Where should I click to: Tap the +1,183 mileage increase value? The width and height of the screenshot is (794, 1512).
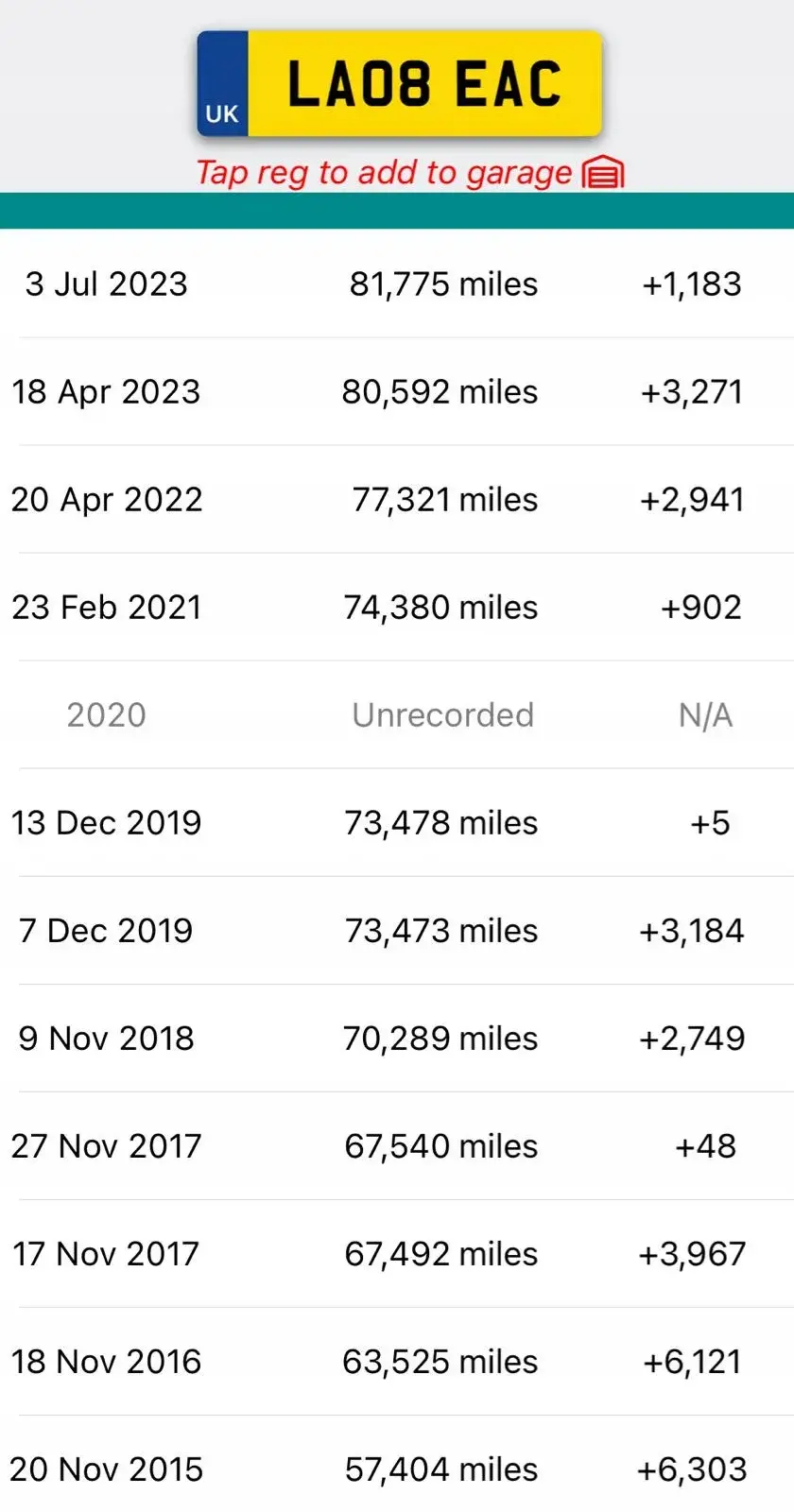(692, 284)
